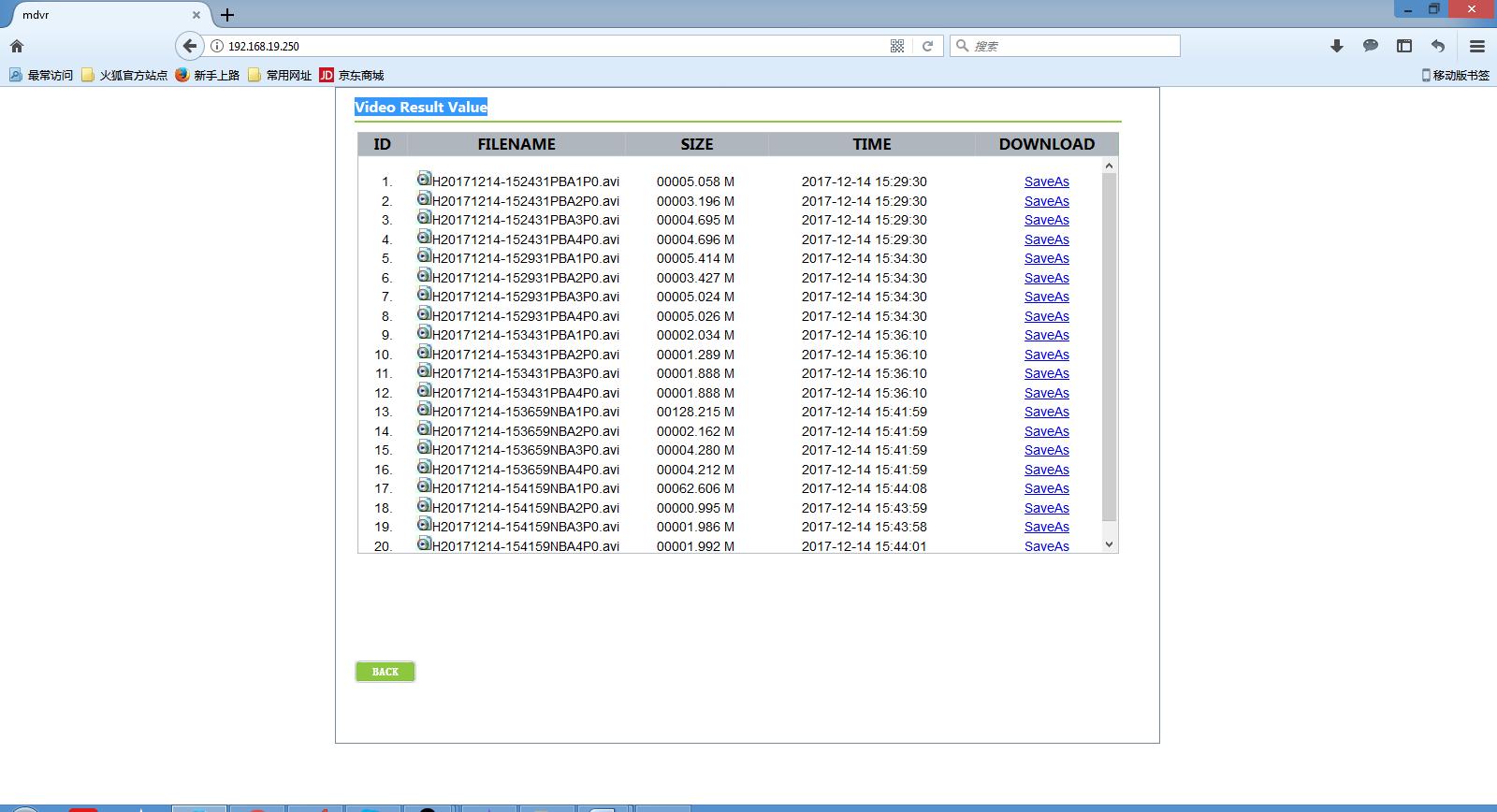This screenshot has height=812, width=1497.
Task: Open the 京东商城 bookmark
Action: tap(352, 75)
